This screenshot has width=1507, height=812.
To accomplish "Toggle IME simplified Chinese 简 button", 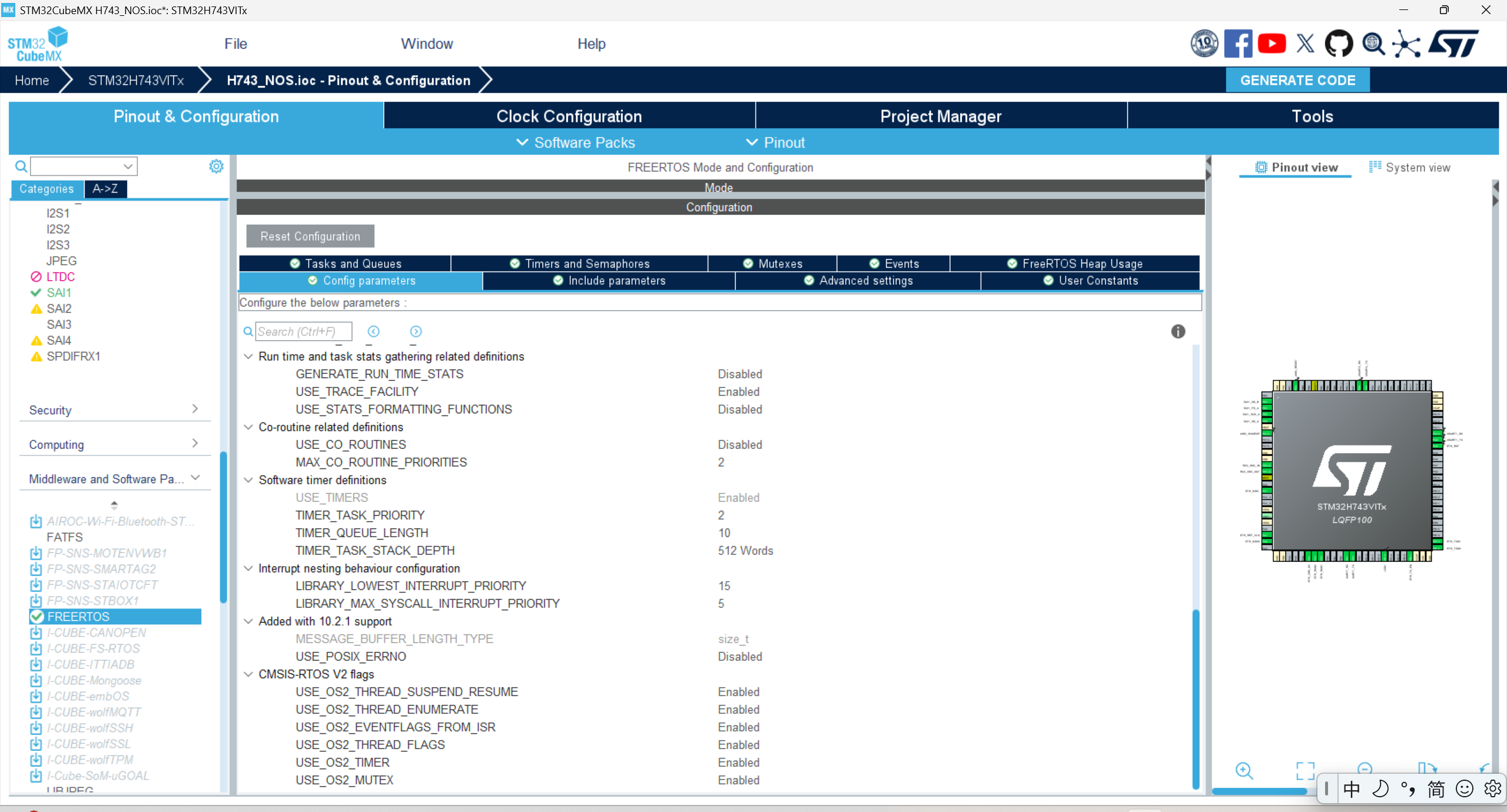I will tap(1436, 789).
